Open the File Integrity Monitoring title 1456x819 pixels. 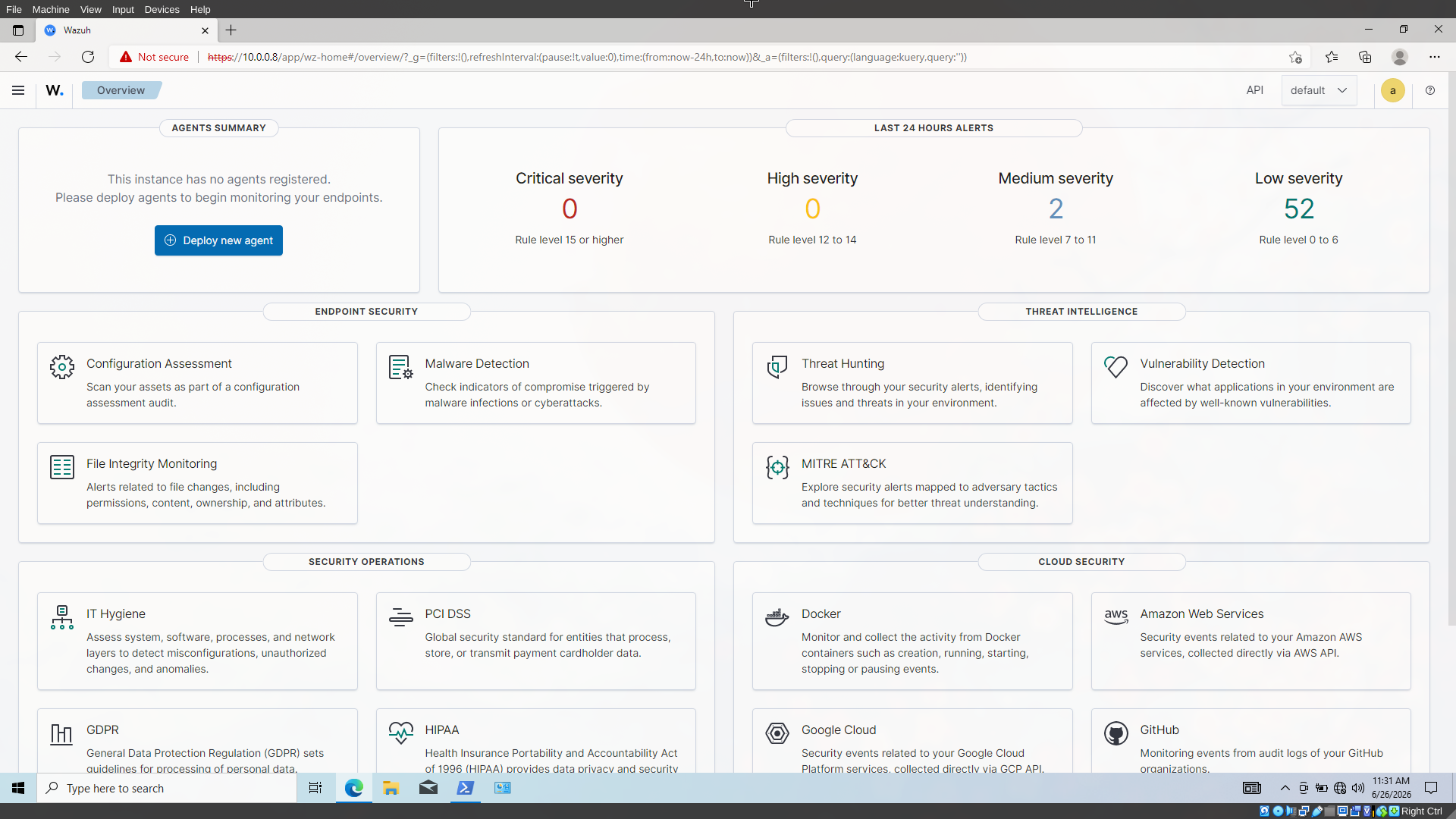[152, 464]
